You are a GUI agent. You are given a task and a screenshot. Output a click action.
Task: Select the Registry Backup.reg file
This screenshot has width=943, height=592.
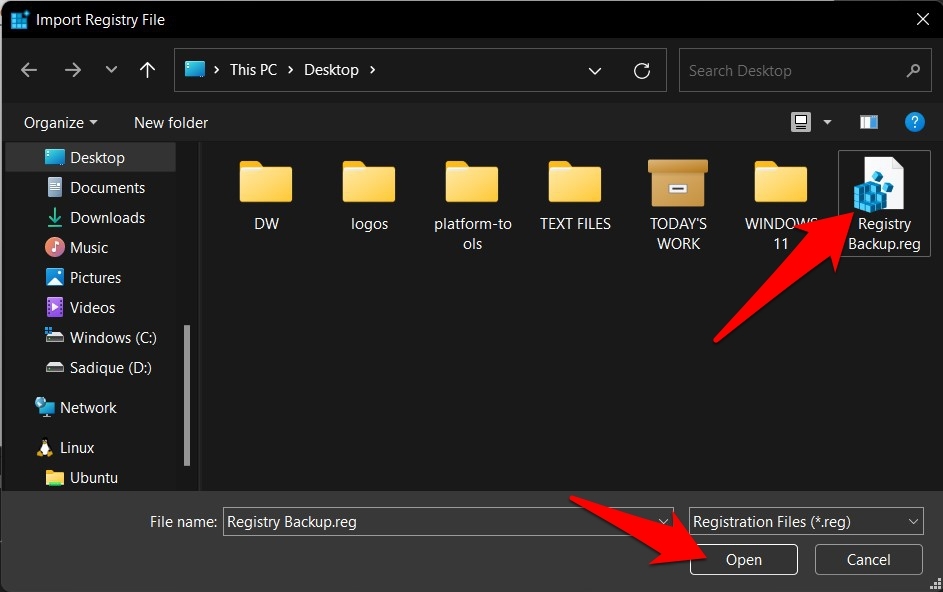pyautogui.click(x=884, y=204)
